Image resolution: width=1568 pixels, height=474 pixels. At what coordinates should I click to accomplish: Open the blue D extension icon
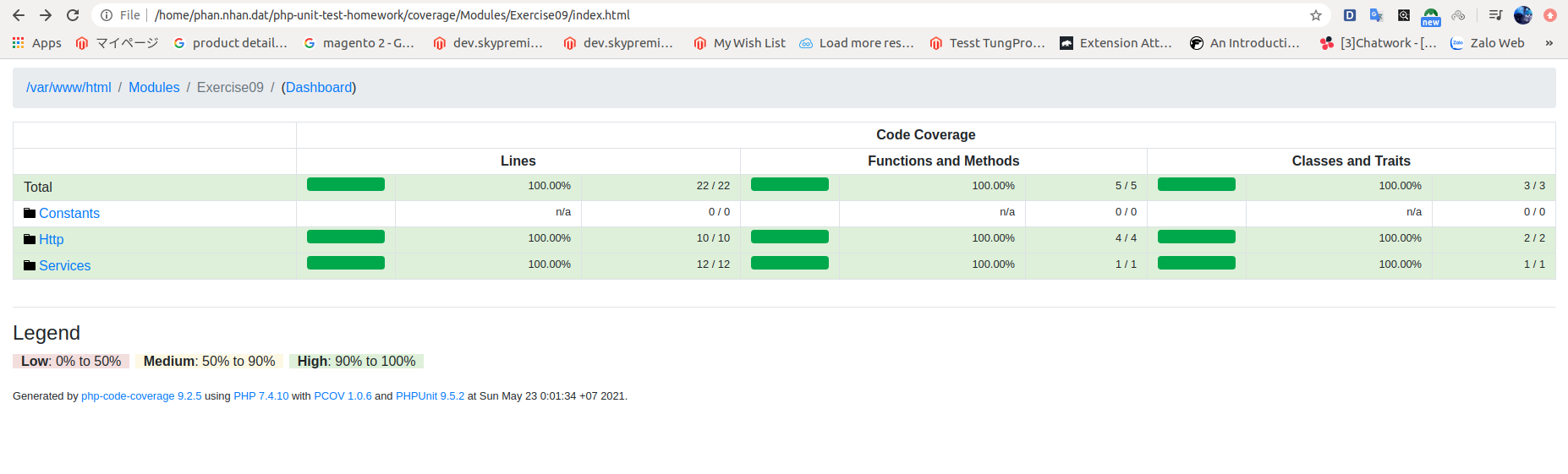click(x=1350, y=15)
